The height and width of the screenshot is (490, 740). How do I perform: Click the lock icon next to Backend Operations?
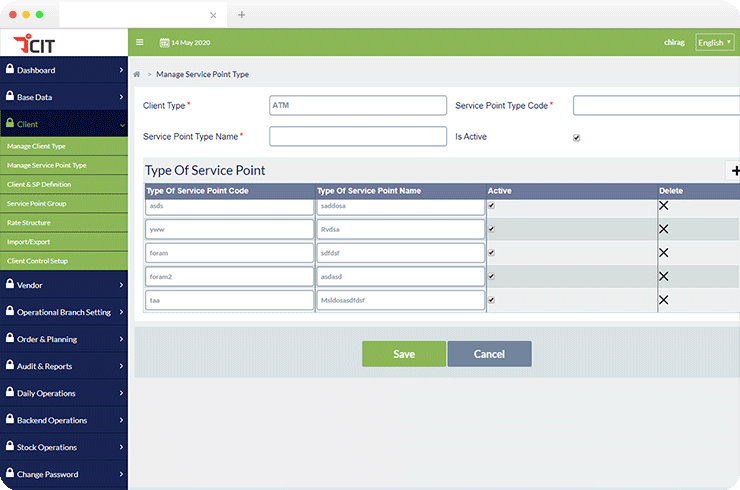[x=9, y=419]
